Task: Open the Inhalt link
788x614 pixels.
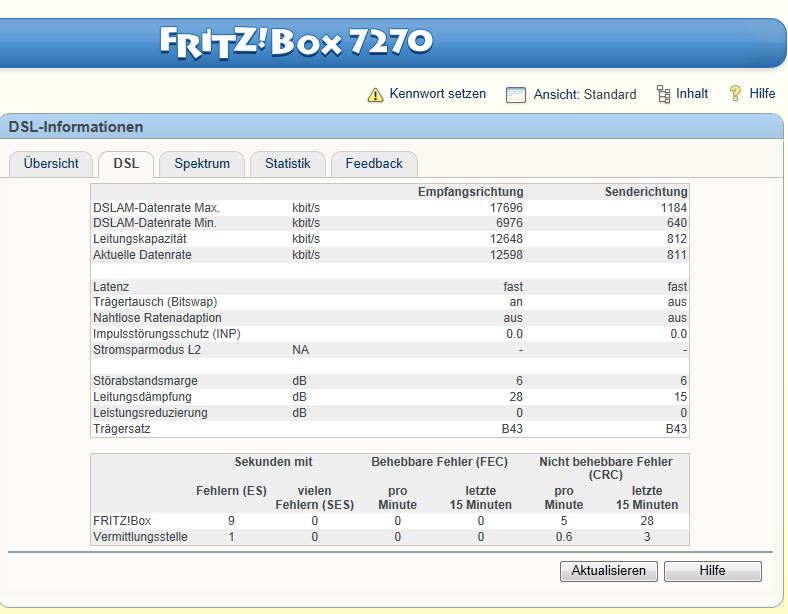Action: coord(692,94)
